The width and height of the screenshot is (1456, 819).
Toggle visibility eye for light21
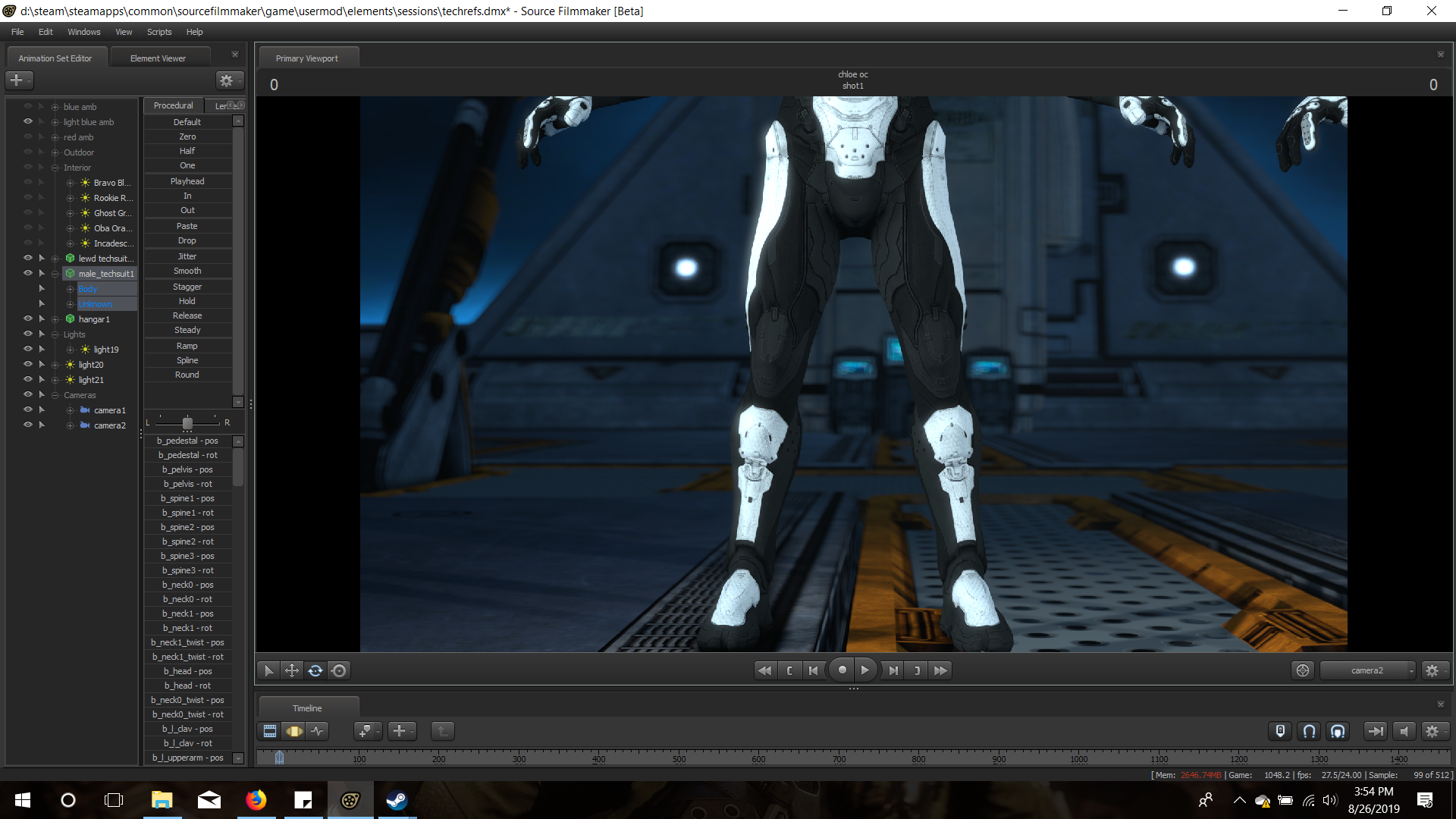pos(28,379)
